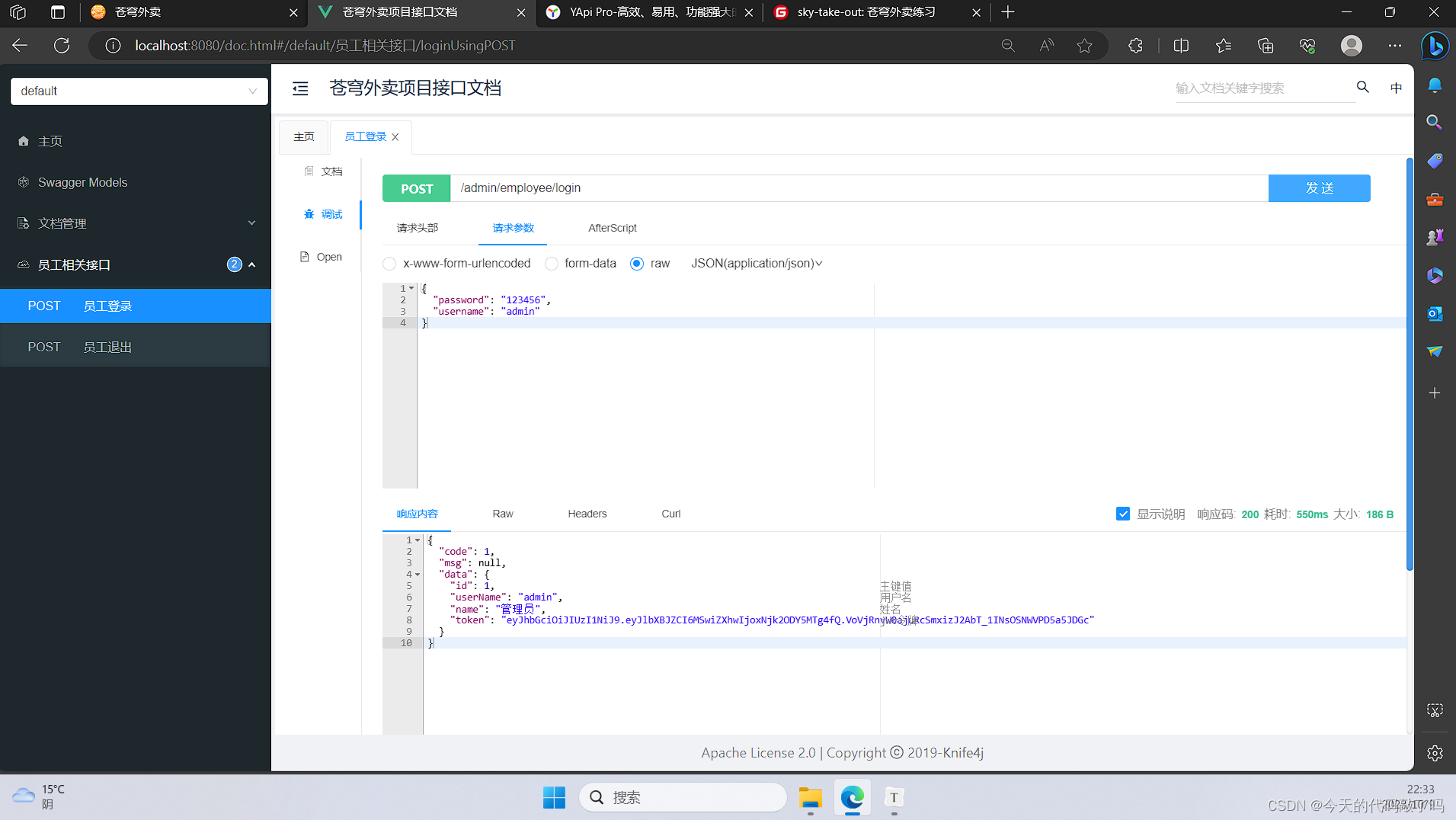Click the split screen icon
This screenshot has width=1456, height=820.
(1181, 46)
